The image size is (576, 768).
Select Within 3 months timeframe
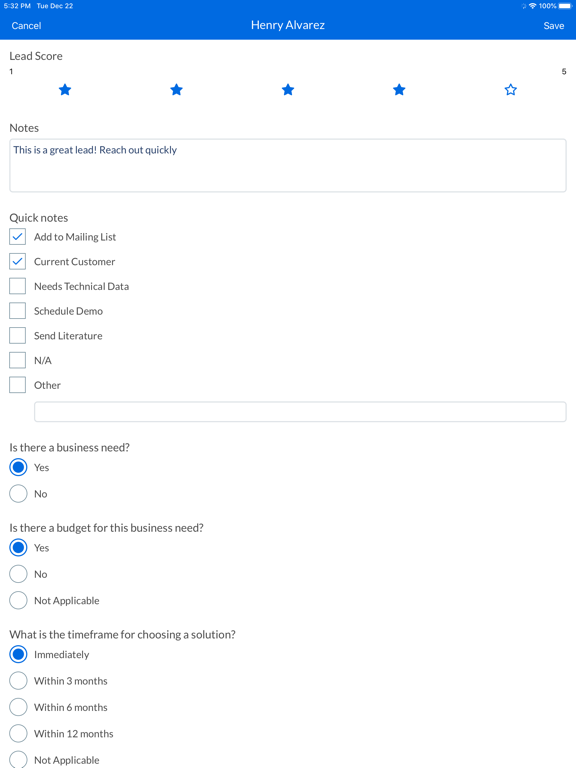tap(18, 681)
